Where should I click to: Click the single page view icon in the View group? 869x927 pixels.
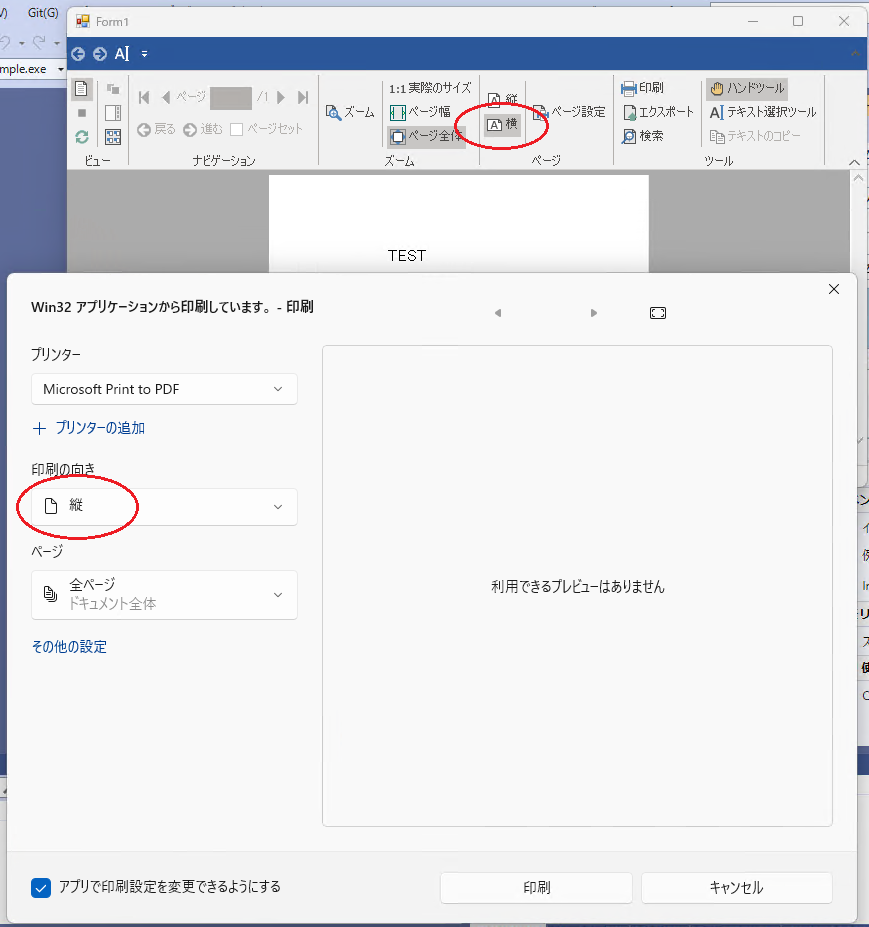coord(81,89)
